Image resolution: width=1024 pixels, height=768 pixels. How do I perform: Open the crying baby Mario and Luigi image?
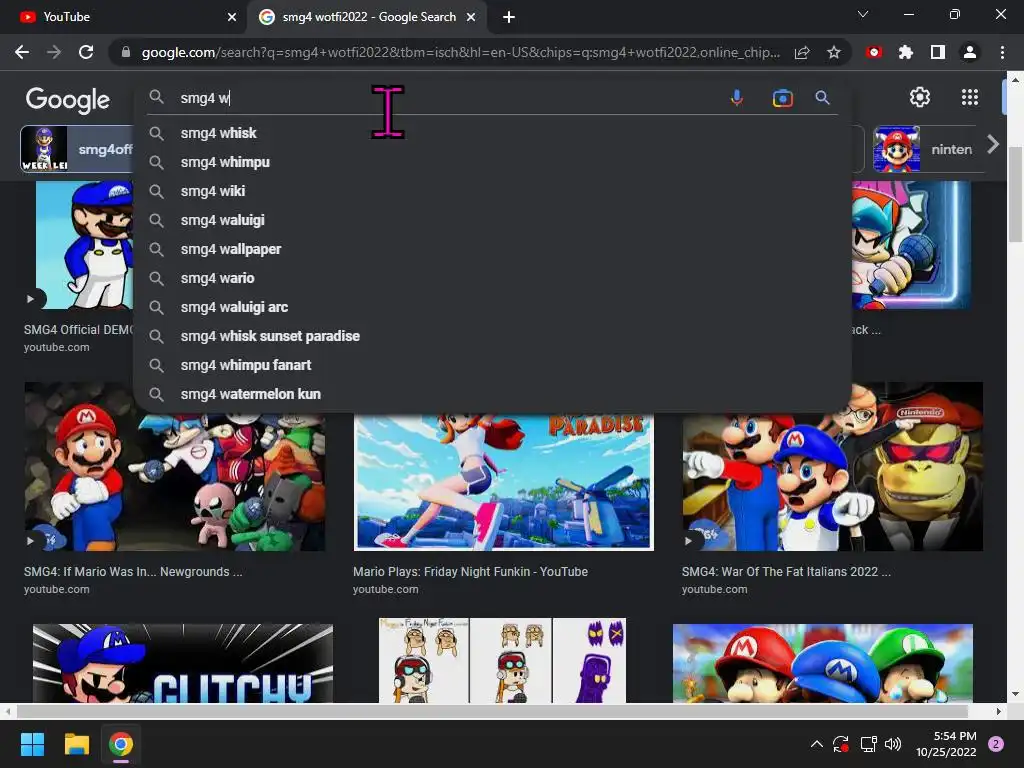(x=823, y=663)
